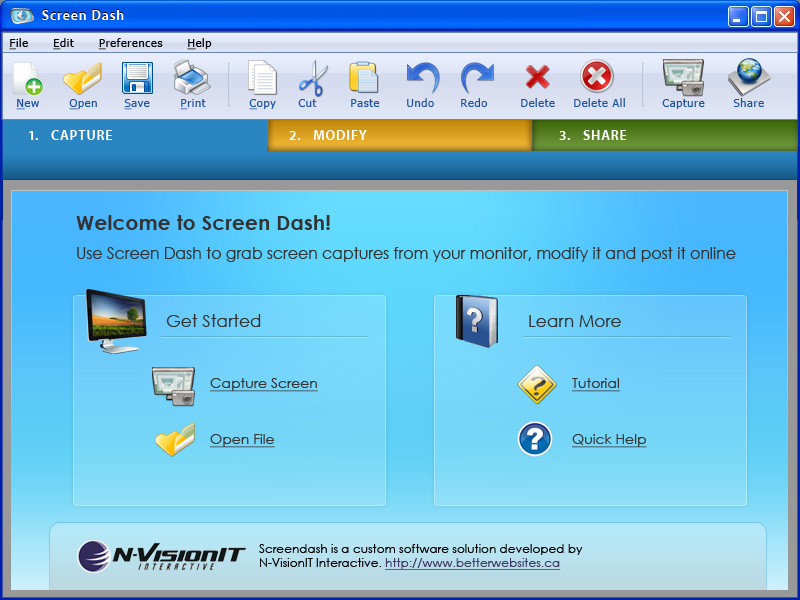Switch to the 3. SHARE tab
This screenshot has width=800, height=600.
(664, 135)
